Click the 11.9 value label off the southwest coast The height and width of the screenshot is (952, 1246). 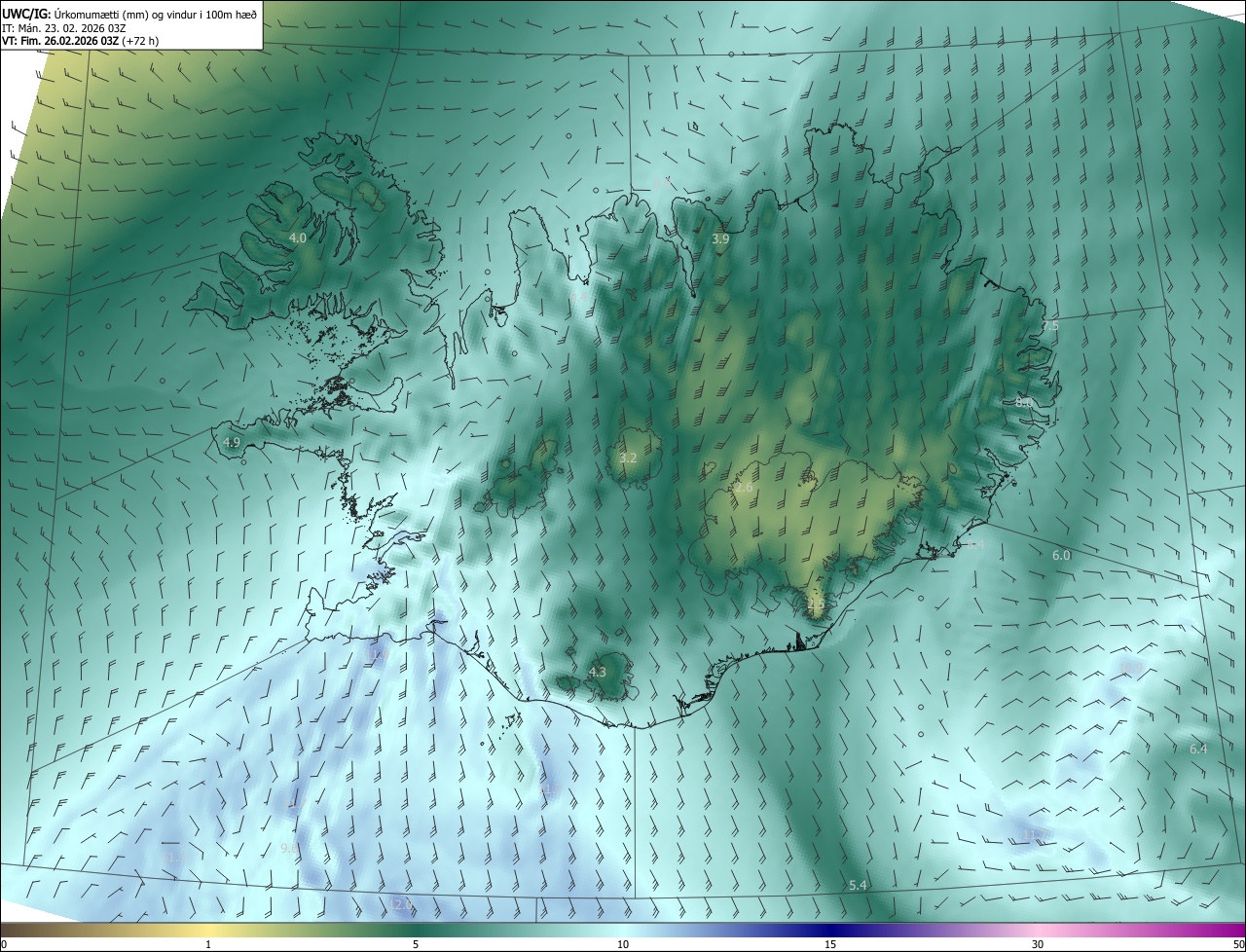point(380,657)
